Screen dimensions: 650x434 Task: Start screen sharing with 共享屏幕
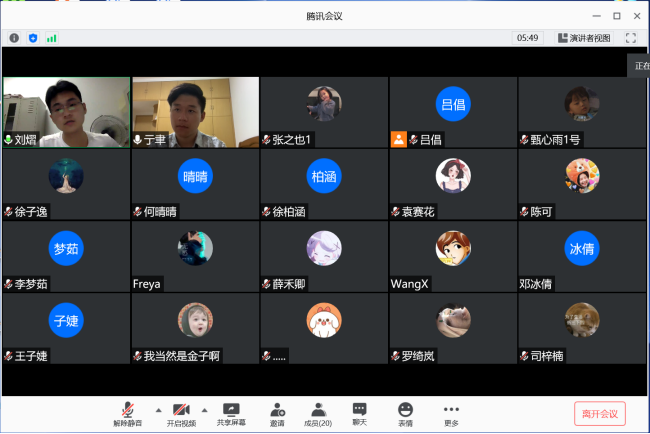[x=232, y=413]
